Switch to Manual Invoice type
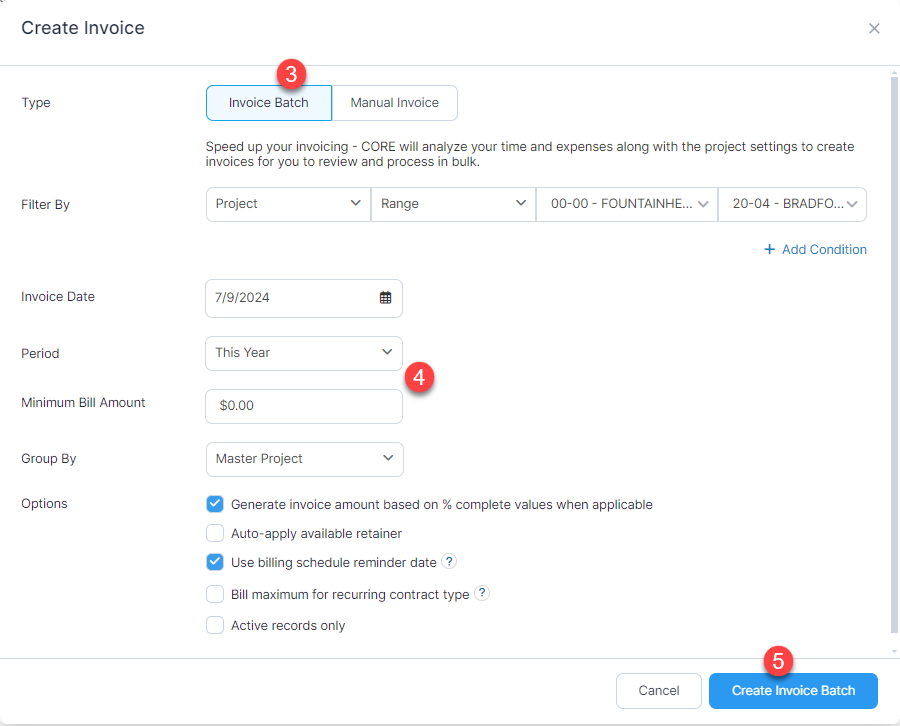The image size is (900, 726). click(x=394, y=103)
